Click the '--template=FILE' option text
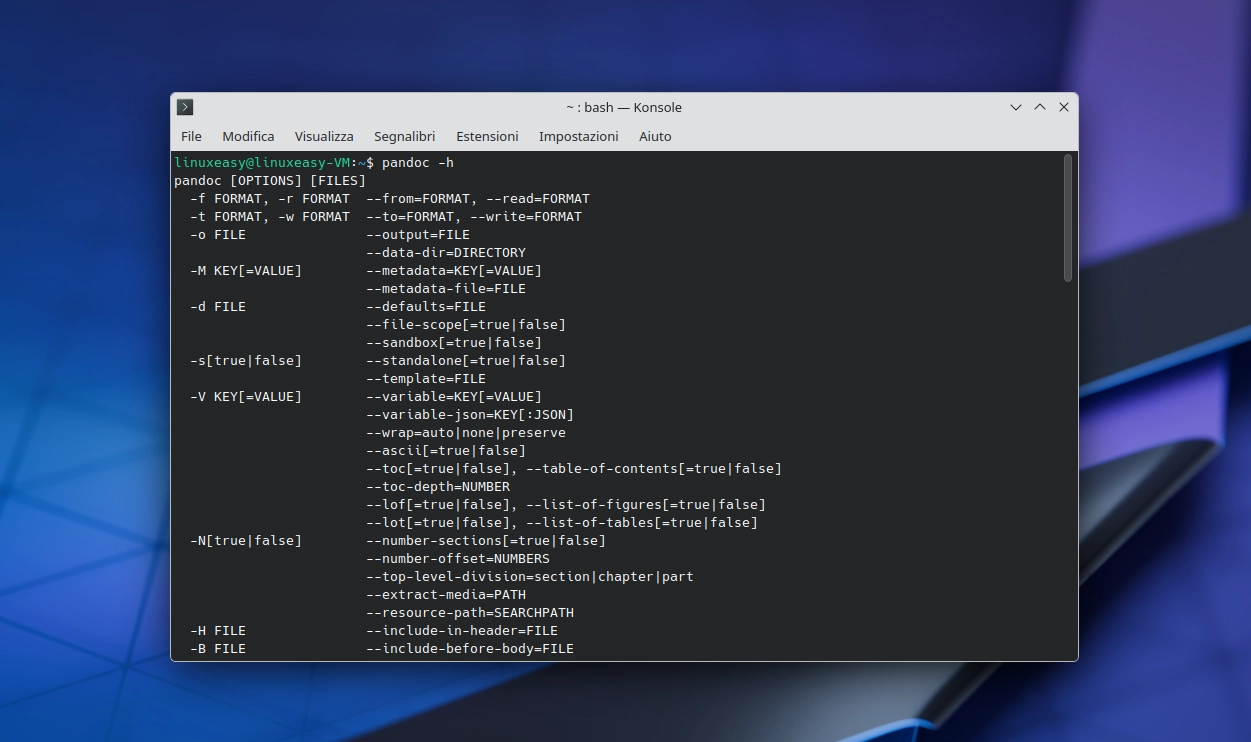The height and width of the screenshot is (742, 1251). 426,378
